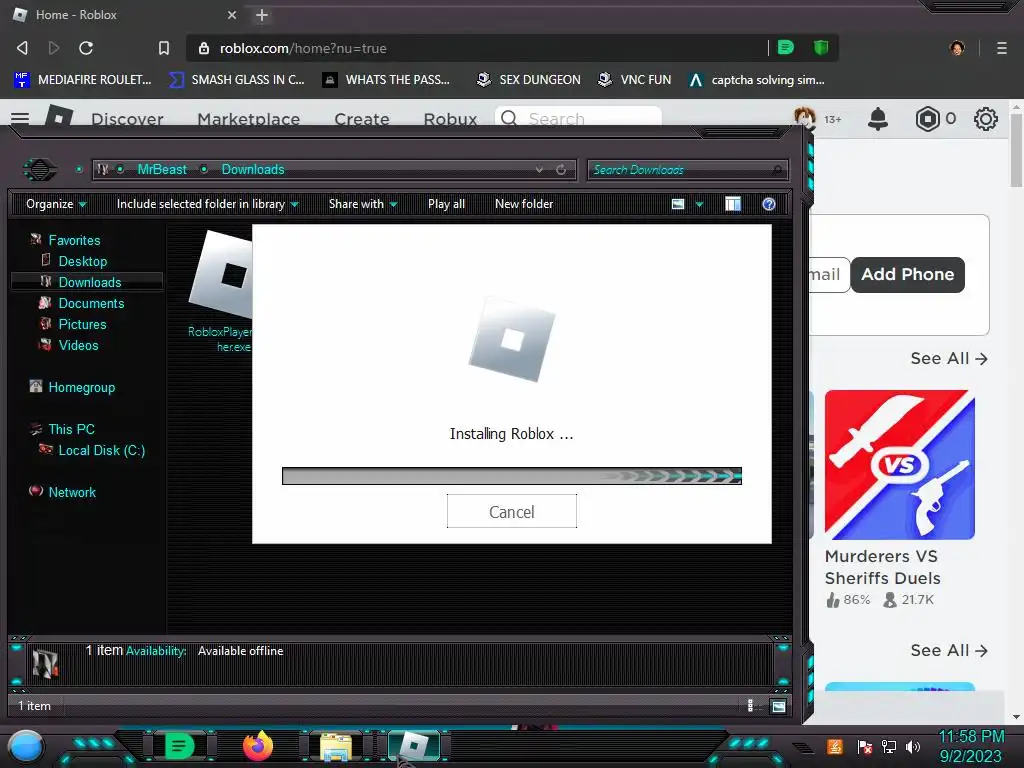Image resolution: width=1024 pixels, height=768 pixels.
Task: Expand Include selected folder in library dropdown
Action: 208,204
